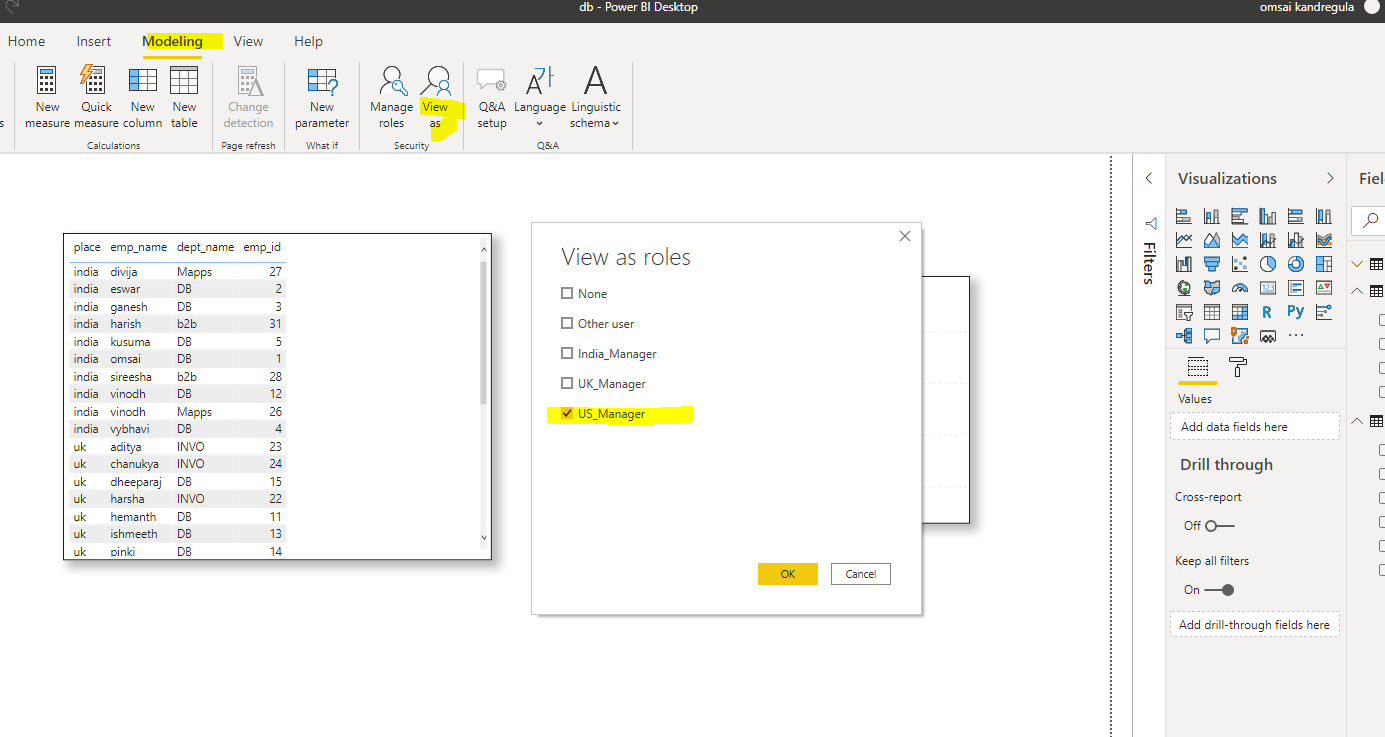Check the UK_Manager role checkbox
Image resolution: width=1385 pixels, height=737 pixels.
(567, 383)
